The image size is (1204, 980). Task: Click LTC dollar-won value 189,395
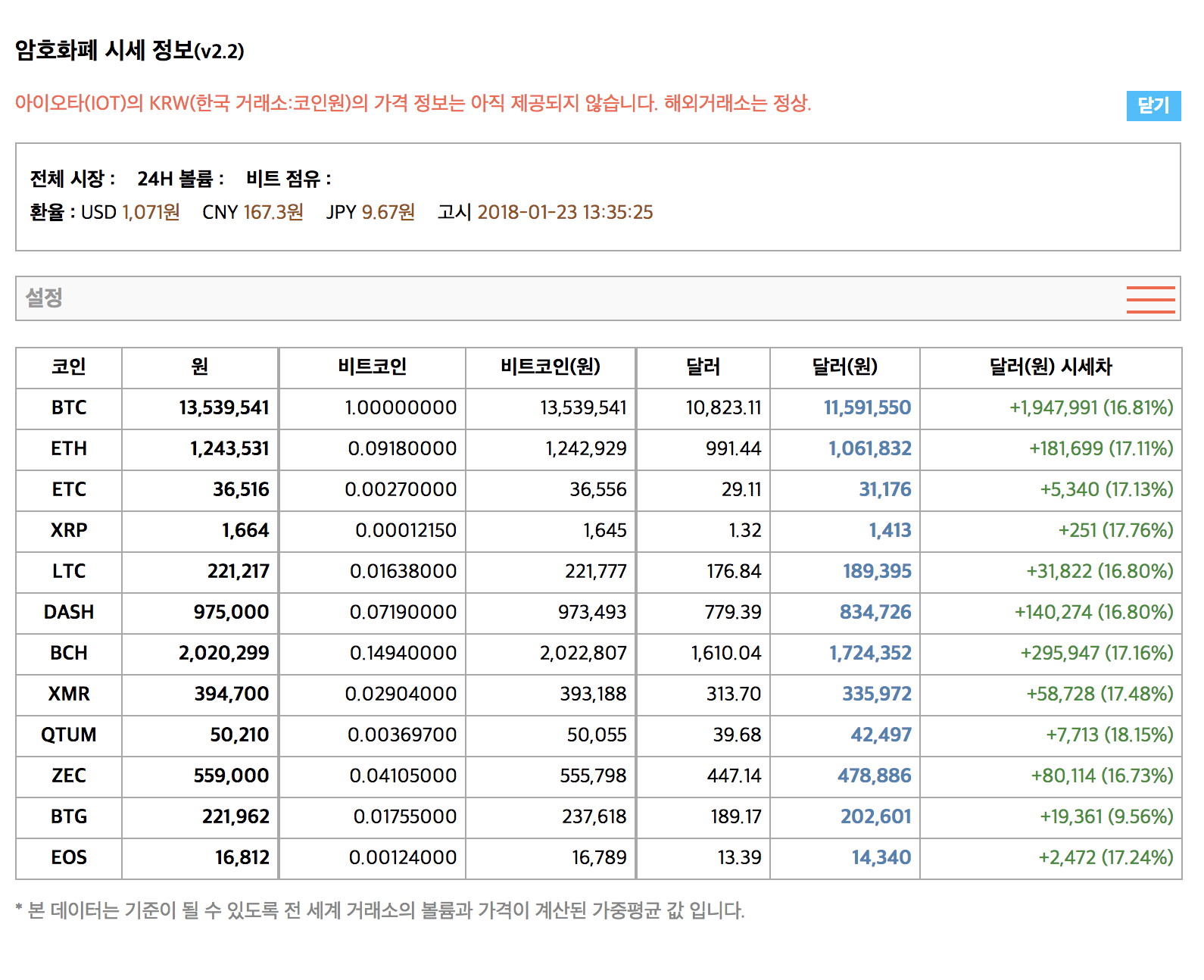click(x=878, y=572)
